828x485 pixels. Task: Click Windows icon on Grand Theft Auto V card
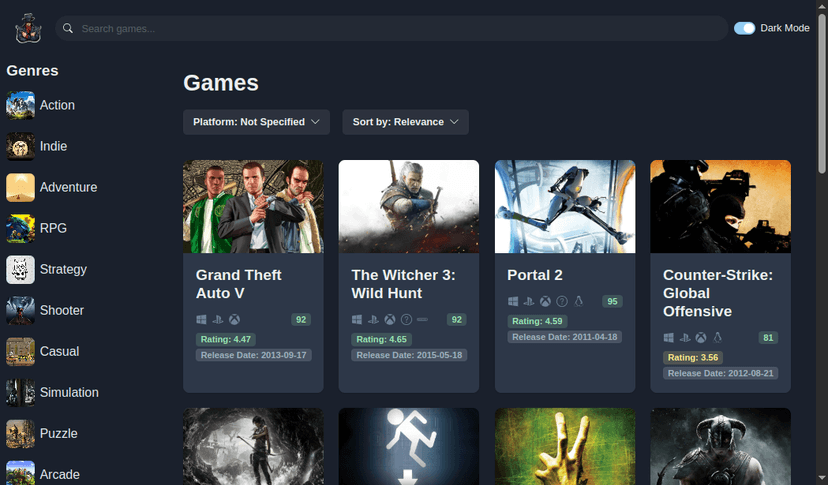coord(201,320)
